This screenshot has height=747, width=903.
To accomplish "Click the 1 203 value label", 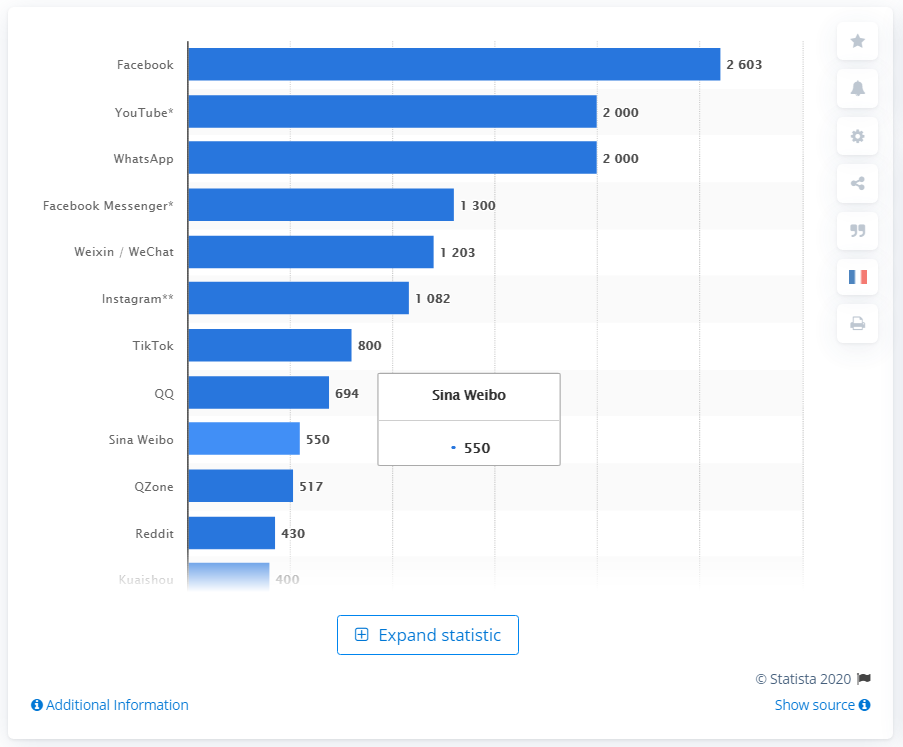I will pos(458,252).
